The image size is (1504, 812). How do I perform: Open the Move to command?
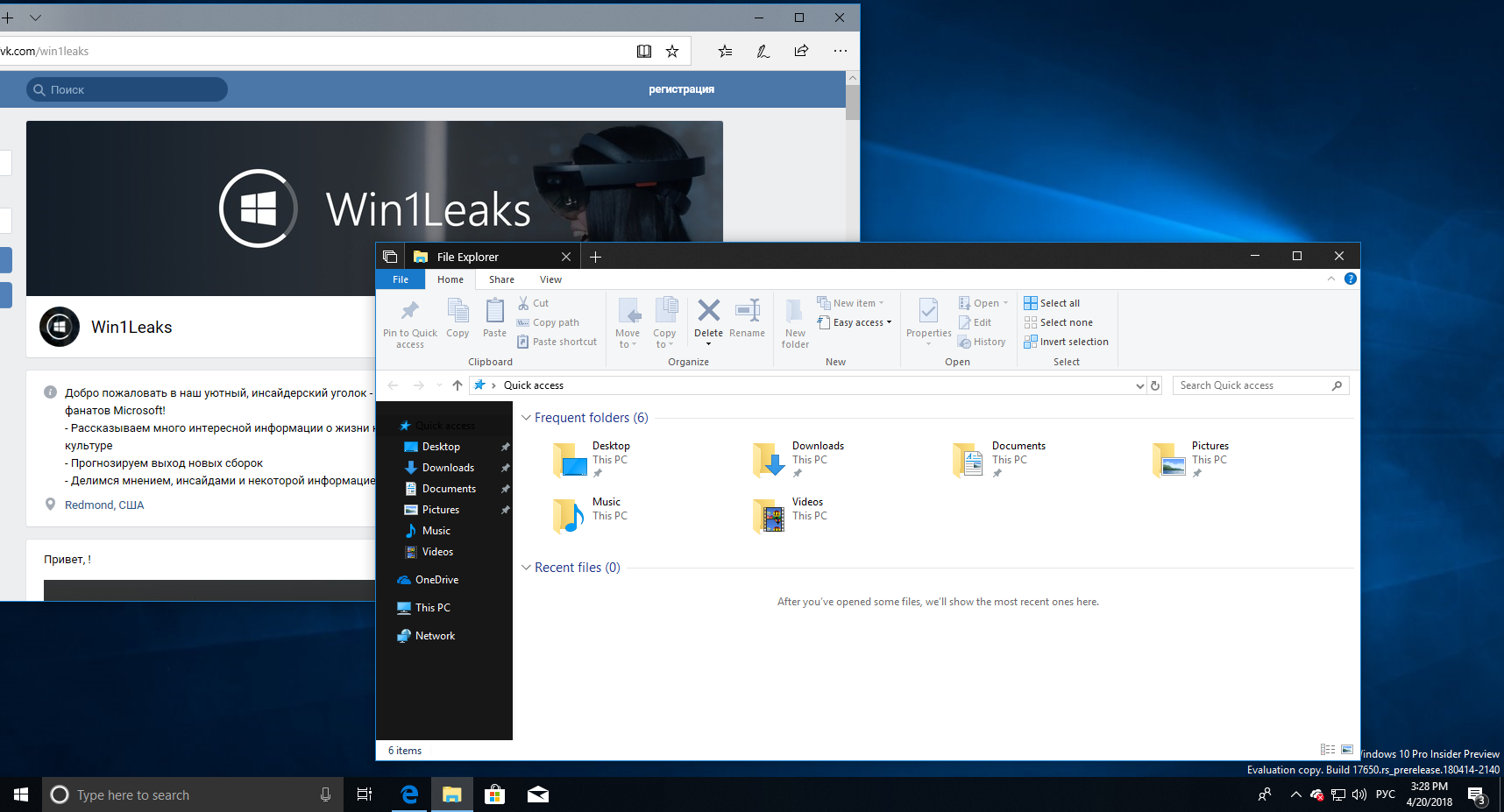pos(628,322)
